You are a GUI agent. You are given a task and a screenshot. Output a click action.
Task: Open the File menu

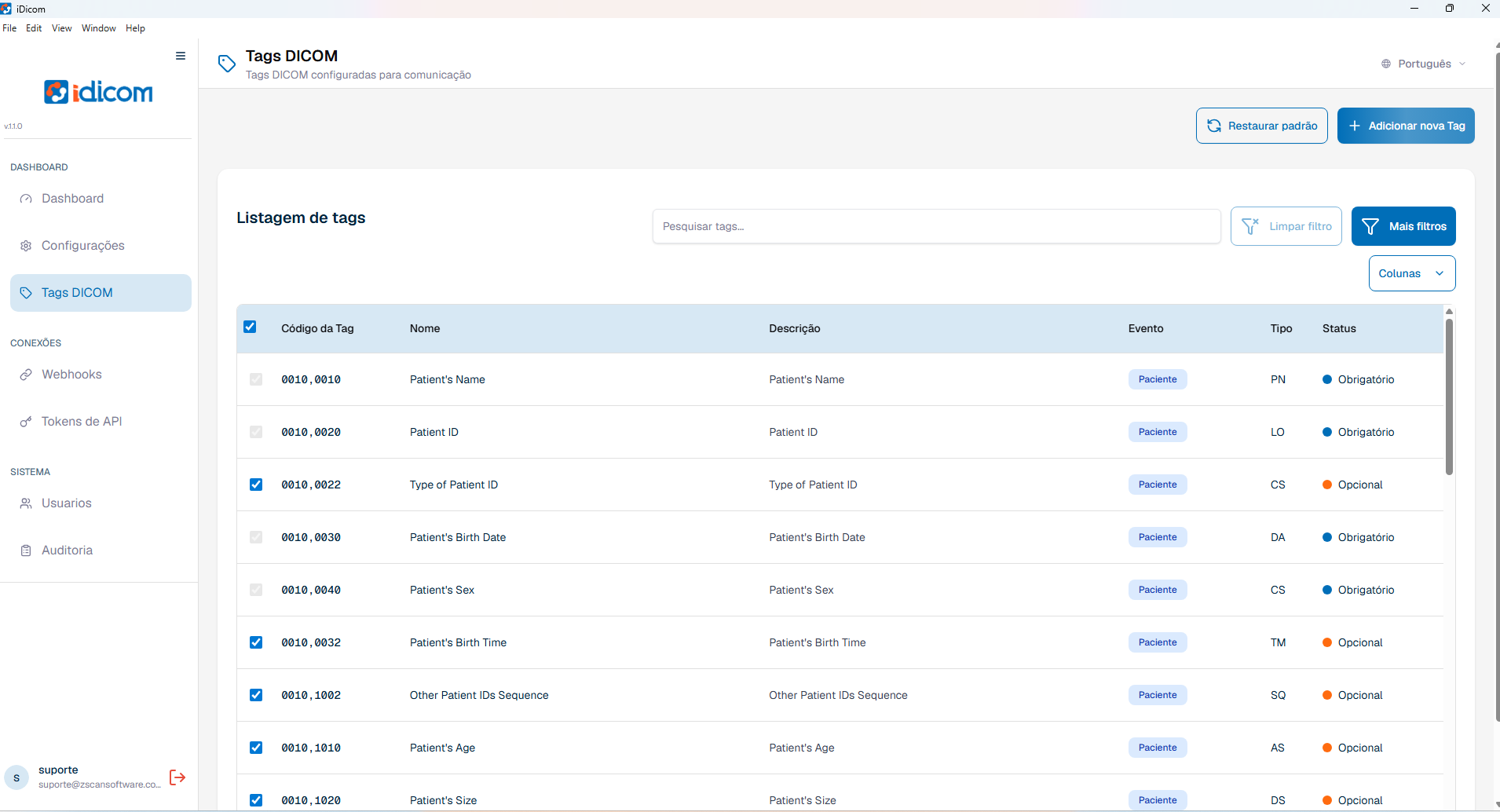click(x=9, y=28)
